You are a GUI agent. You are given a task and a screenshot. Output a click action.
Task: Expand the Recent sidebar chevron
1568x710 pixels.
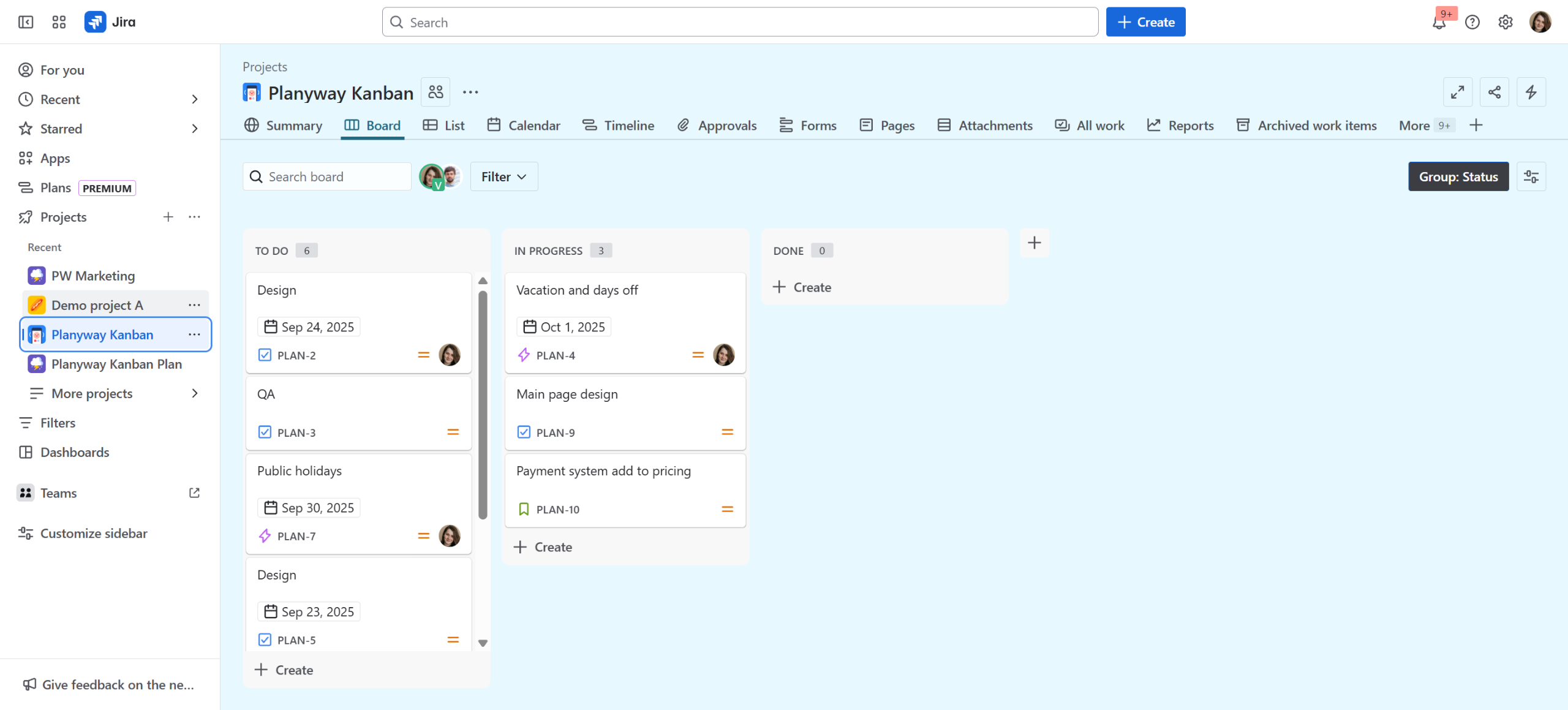pos(194,99)
